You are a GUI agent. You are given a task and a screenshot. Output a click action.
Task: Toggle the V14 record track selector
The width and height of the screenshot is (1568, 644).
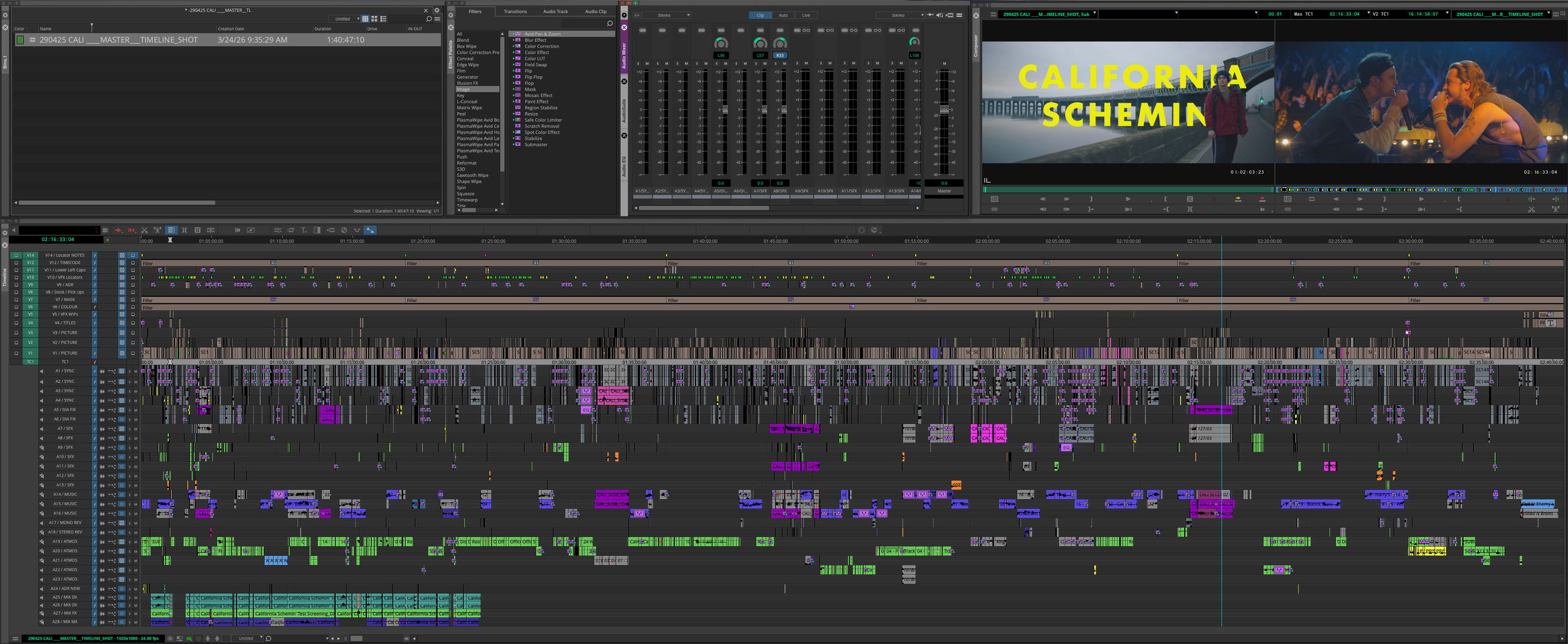[x=30, y=255]
